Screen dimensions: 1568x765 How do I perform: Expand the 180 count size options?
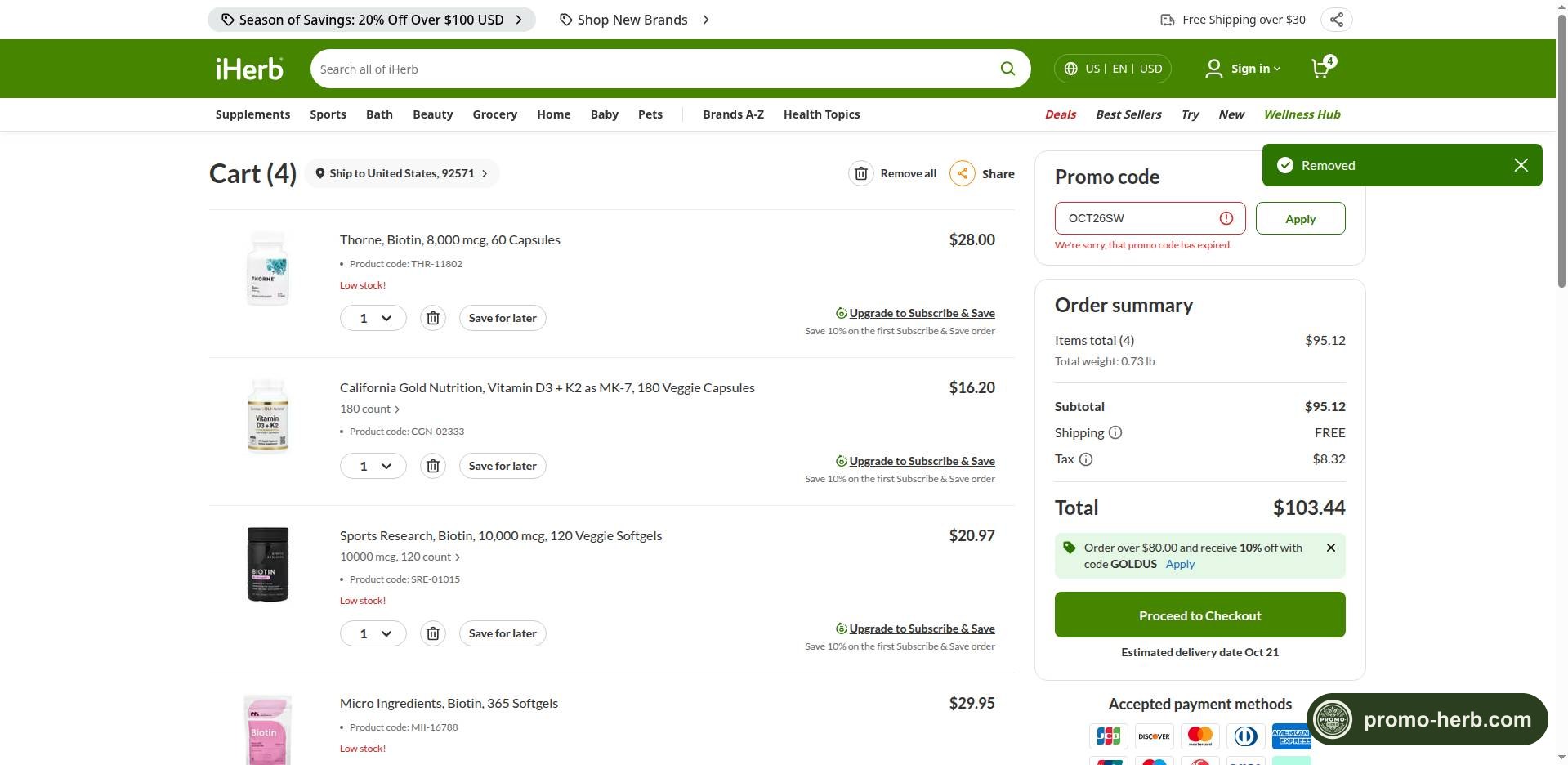370,409
